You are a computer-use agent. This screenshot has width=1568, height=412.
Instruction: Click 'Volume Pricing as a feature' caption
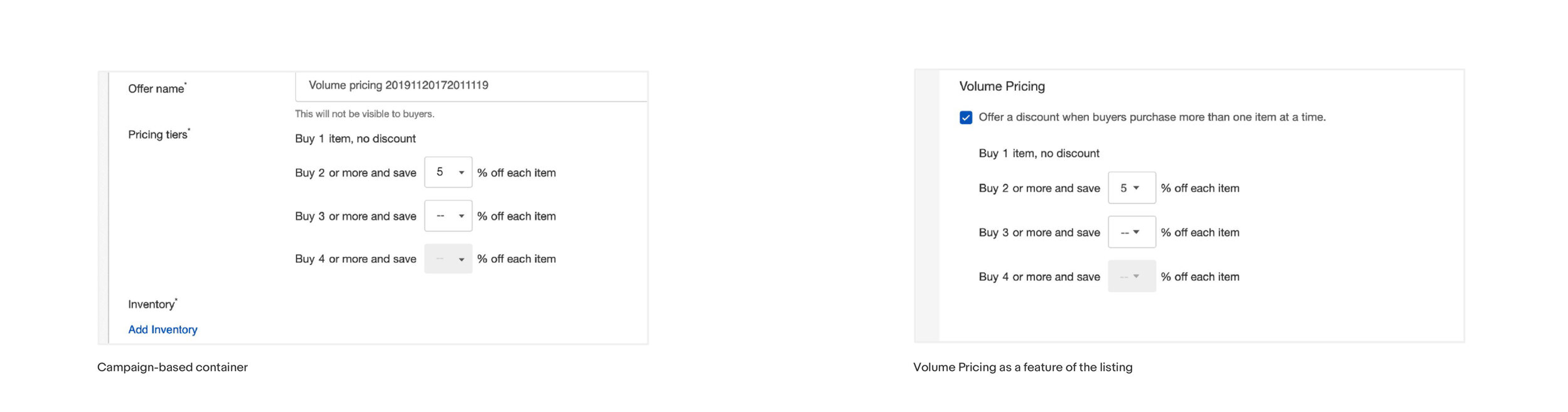[x=1022, y=367]
